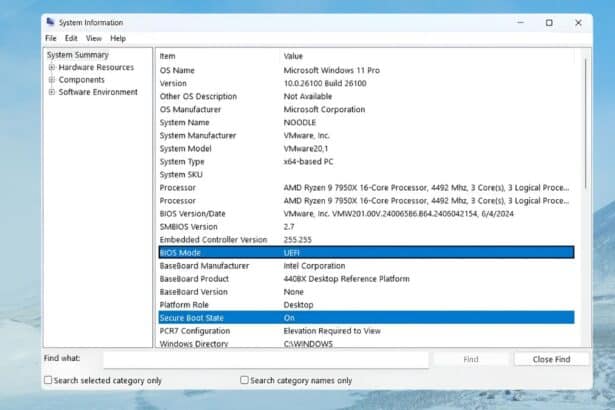Open the Edit menu
The image size is (615, 410).
pos(71,38)
